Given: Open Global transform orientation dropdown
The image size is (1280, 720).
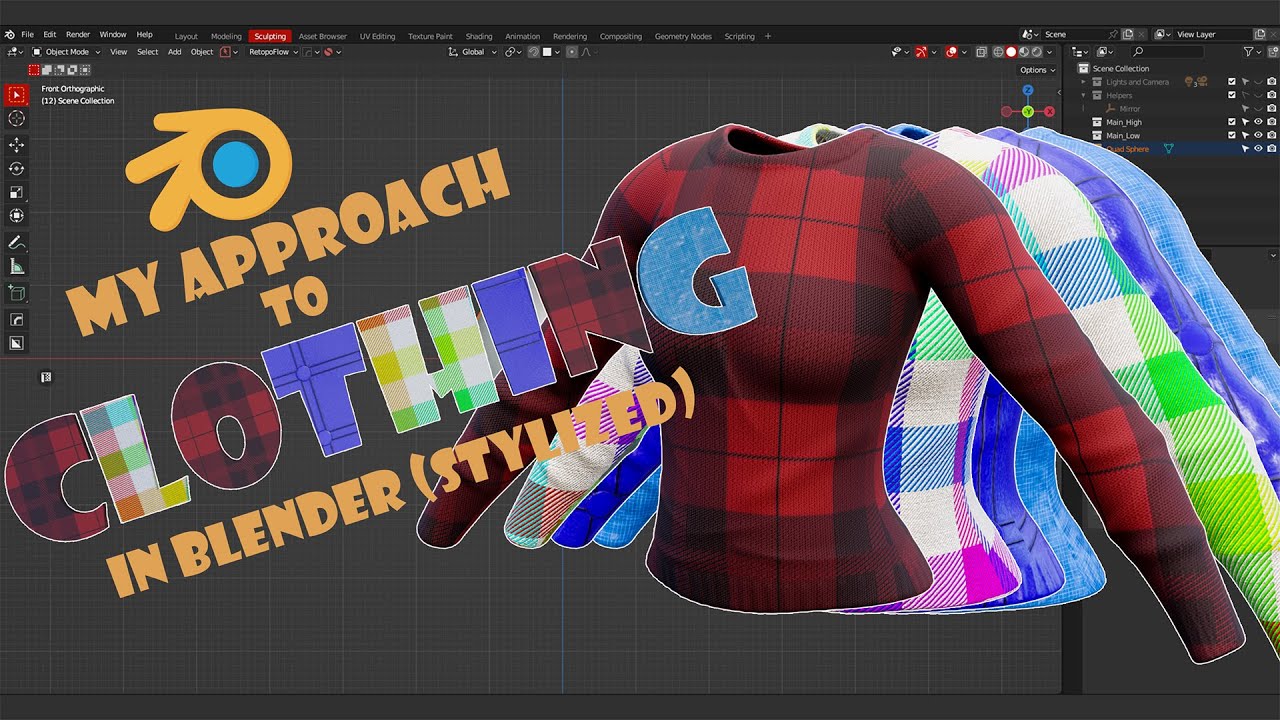Looking at the screenshot, I should click(471, 52).
